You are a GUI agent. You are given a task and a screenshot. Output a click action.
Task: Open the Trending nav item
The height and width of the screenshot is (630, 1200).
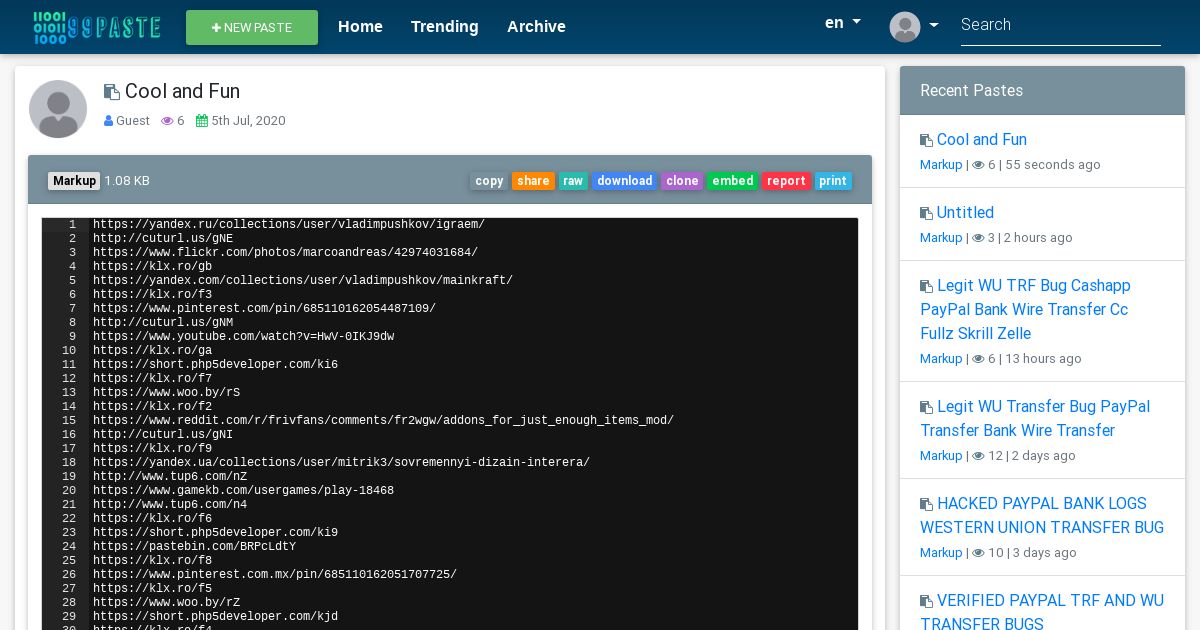[x=445, y=27]
